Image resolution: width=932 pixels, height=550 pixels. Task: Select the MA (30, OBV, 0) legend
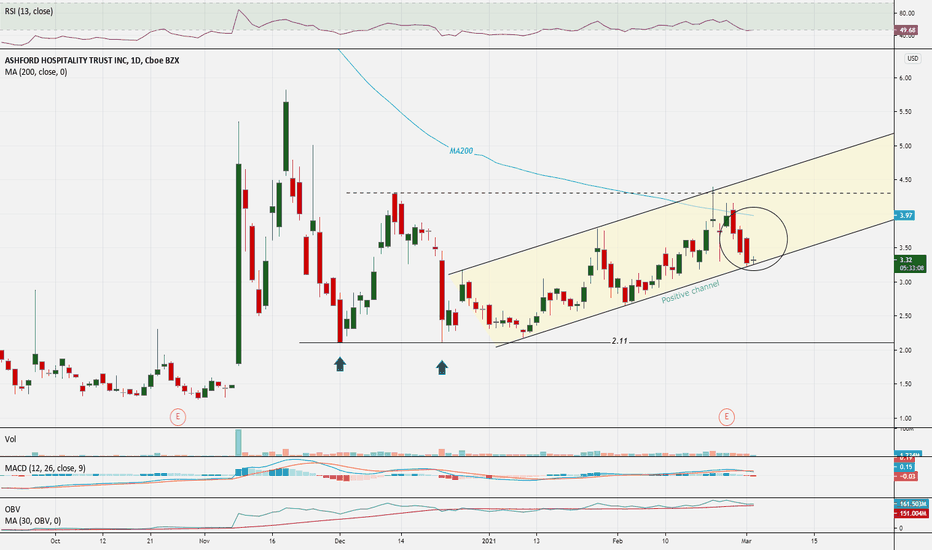click(x=33, y=521)
